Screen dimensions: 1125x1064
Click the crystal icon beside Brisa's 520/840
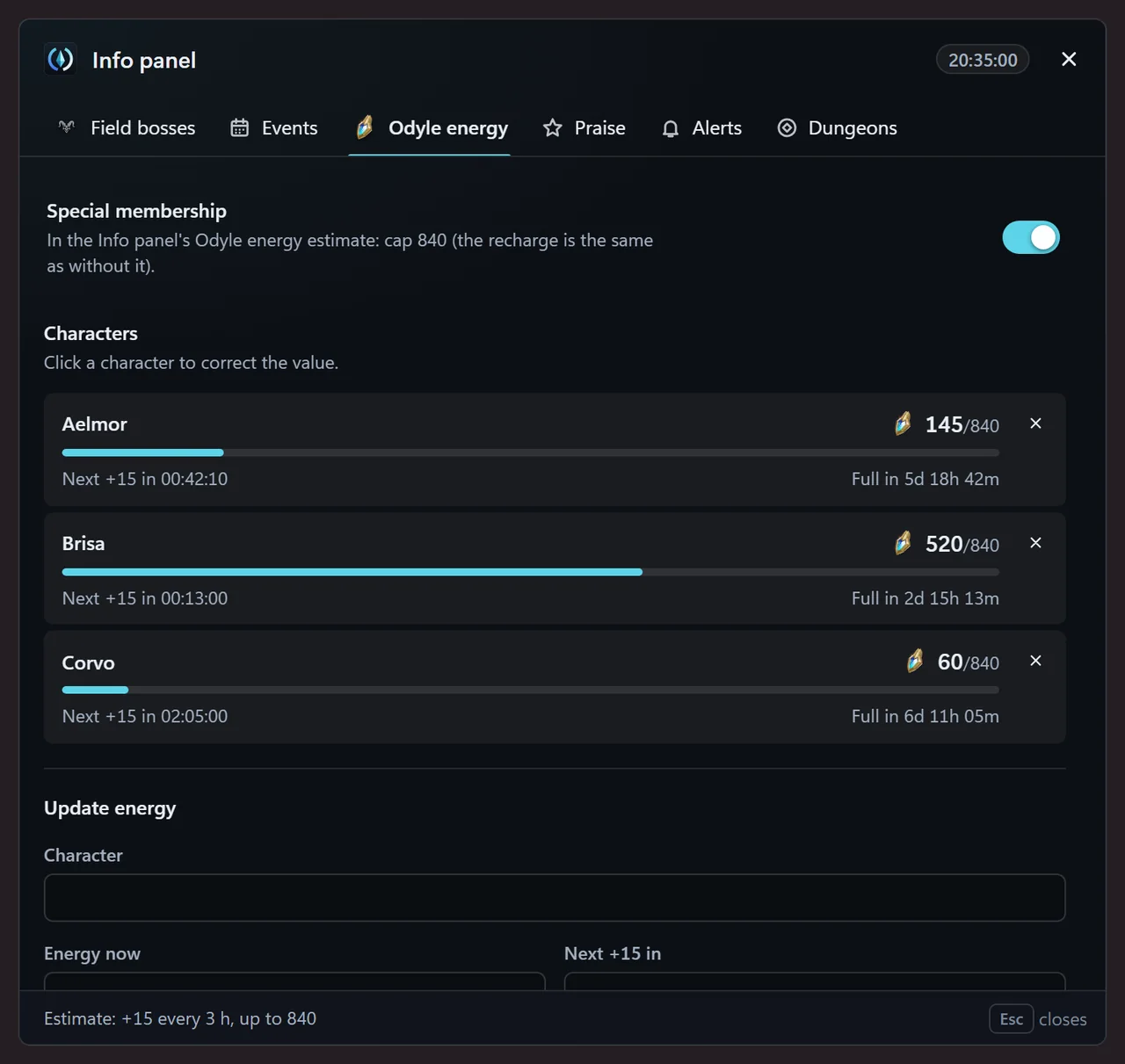[903, 543]
